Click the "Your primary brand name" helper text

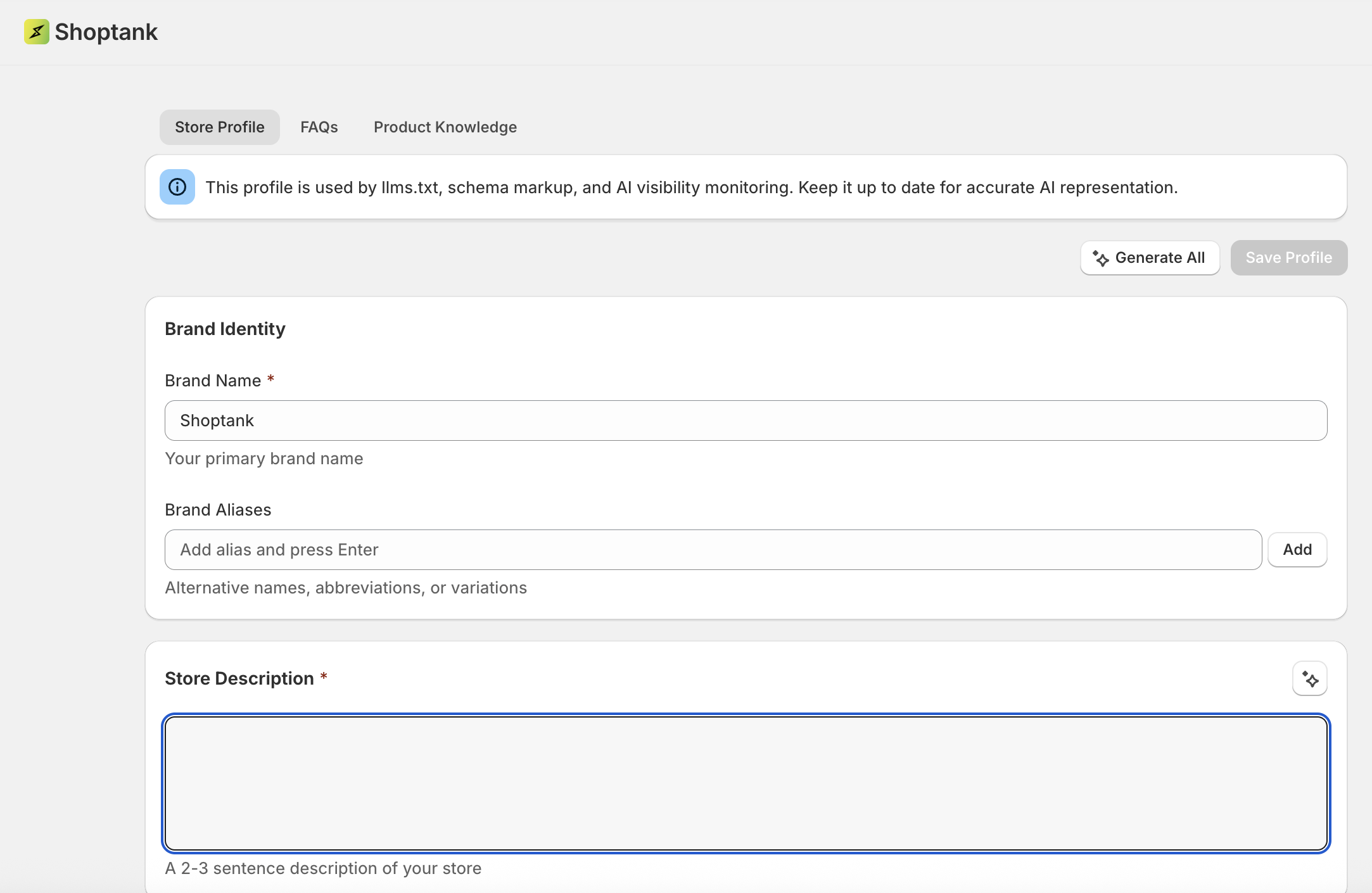[264, 459]
